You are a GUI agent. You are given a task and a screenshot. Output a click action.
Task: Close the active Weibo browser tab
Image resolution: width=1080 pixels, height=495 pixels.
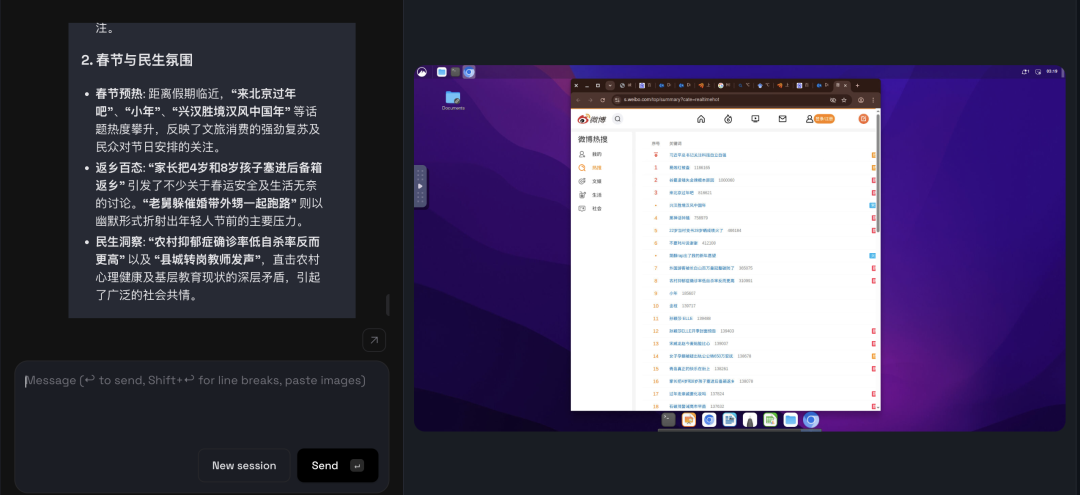click(847, 85)
